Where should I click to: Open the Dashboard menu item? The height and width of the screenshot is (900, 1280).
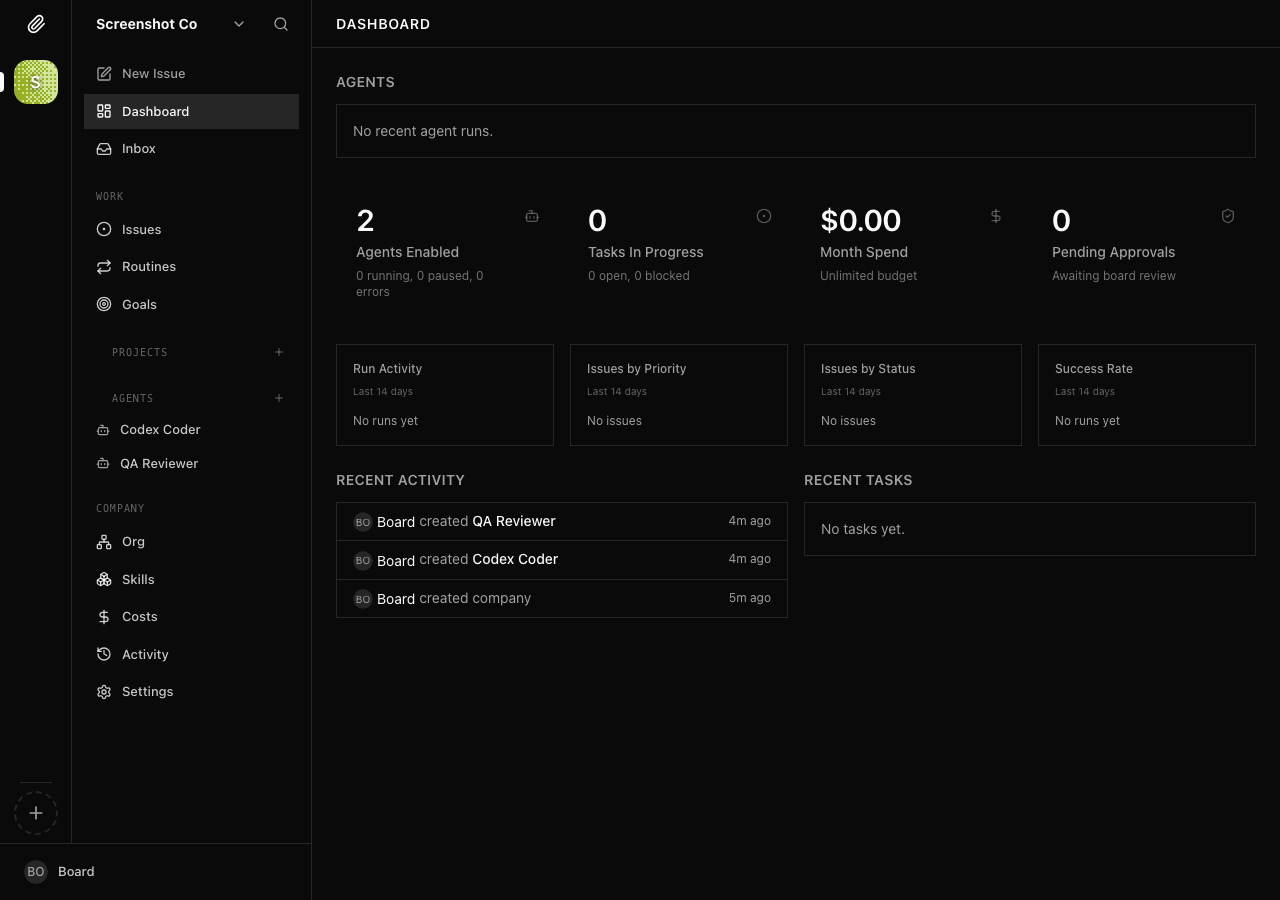(x=191, y=111)
